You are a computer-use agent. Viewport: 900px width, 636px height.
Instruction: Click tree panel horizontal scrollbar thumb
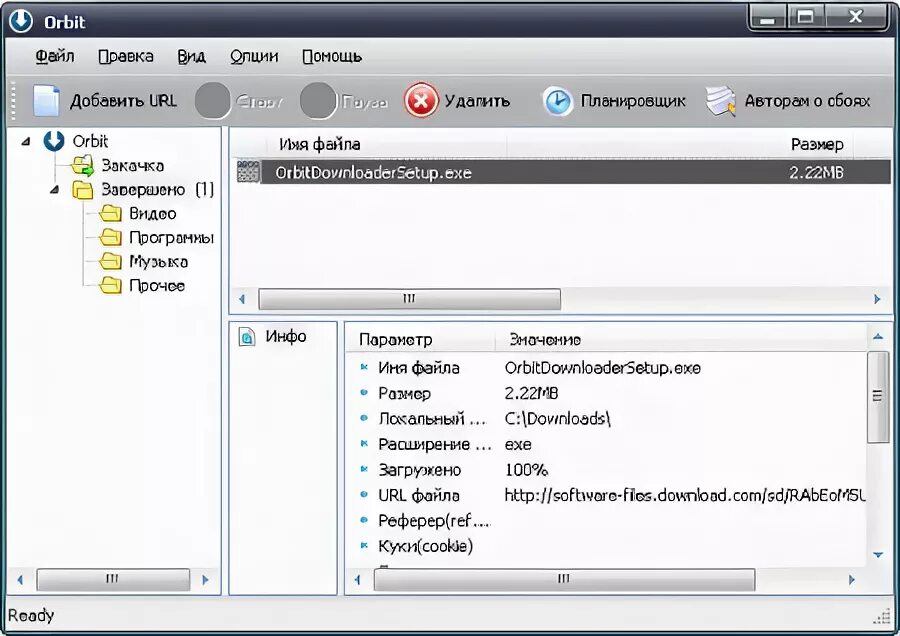tap(113, 579)
